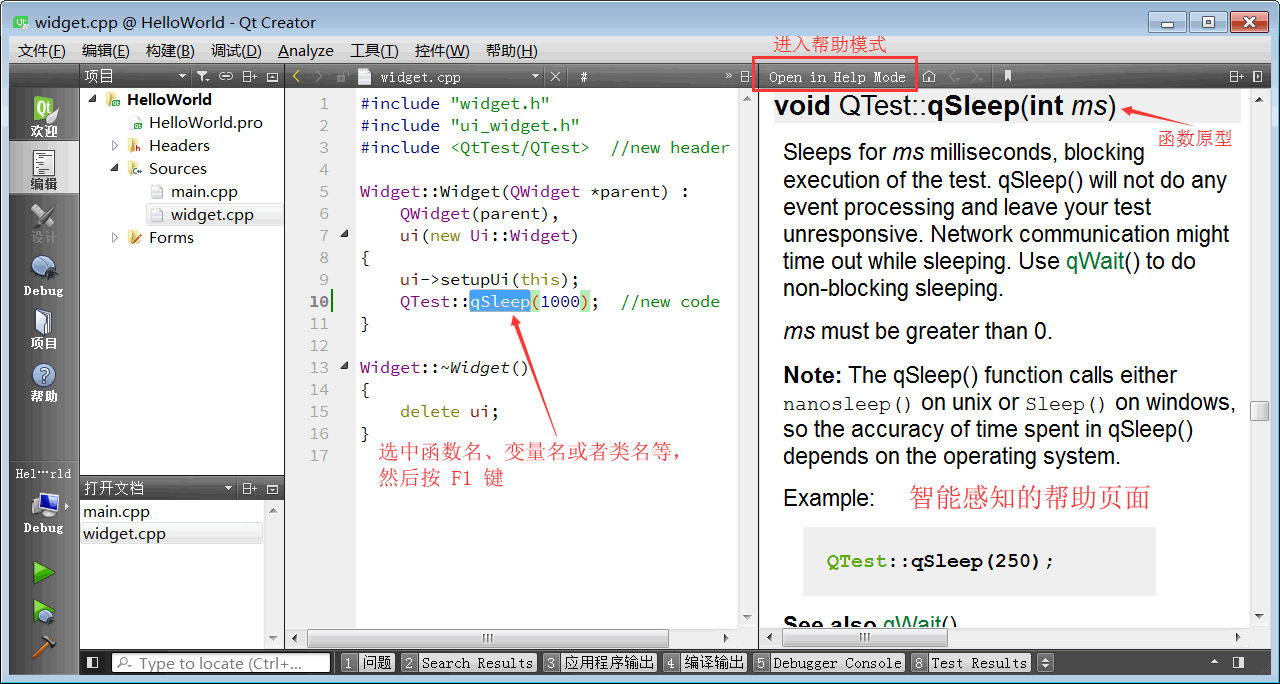Open the Widgets (控件) menu
Screen dimensions: 1280x684
442,50
